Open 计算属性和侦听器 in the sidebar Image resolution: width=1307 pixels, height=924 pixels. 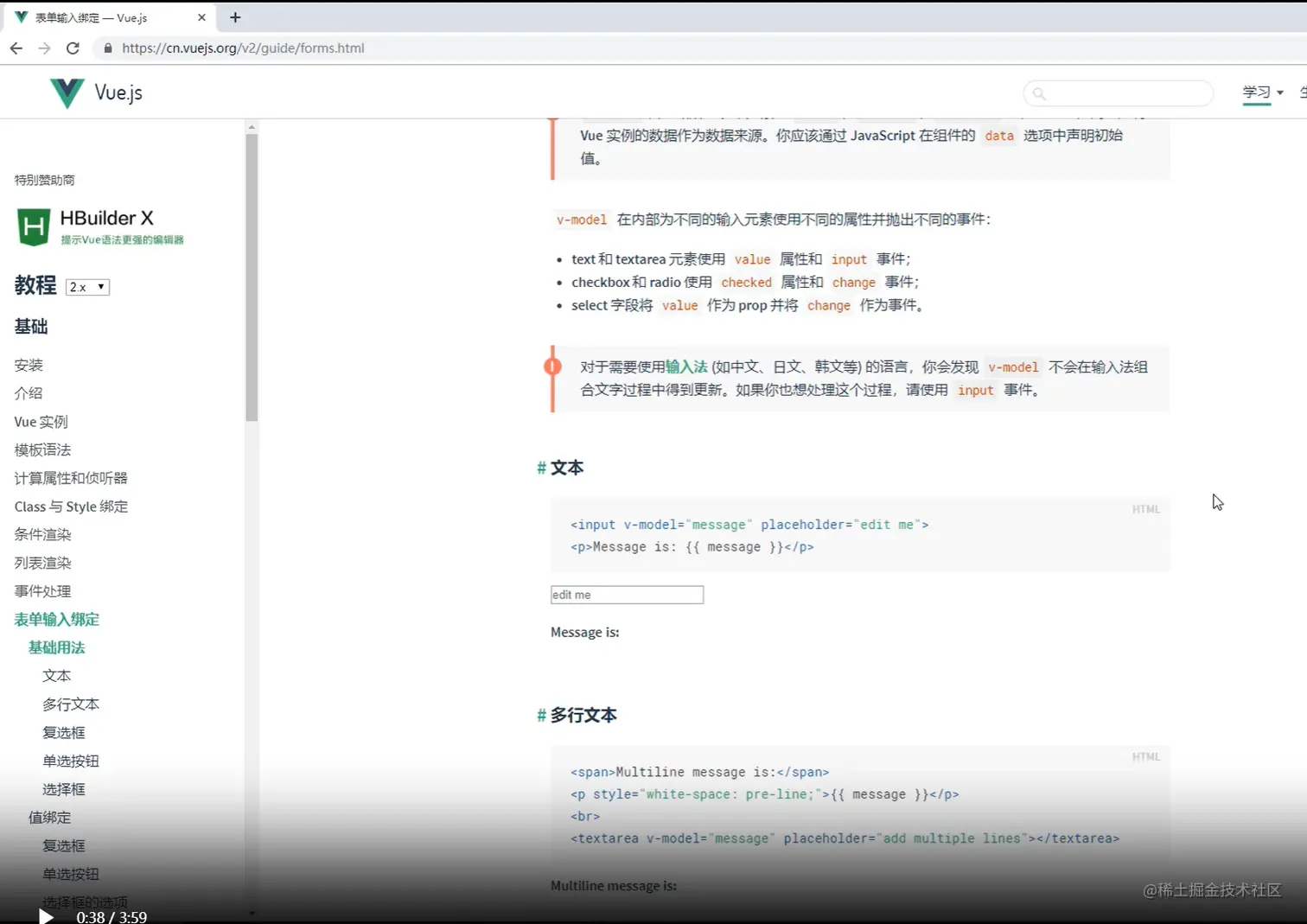(71, 478)
